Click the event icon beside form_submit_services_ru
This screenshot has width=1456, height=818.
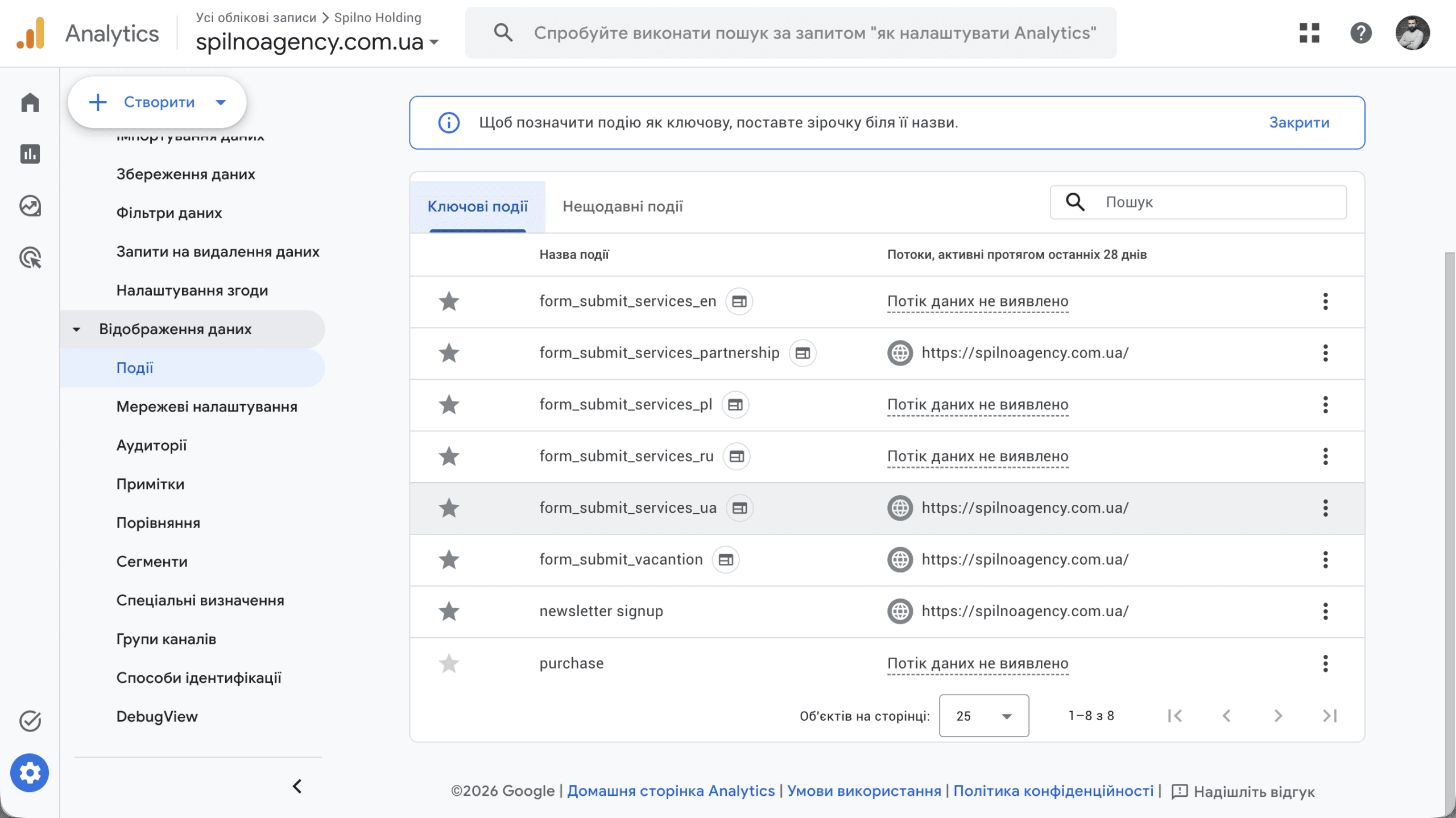pyautogui.click(x=737, y=456)
